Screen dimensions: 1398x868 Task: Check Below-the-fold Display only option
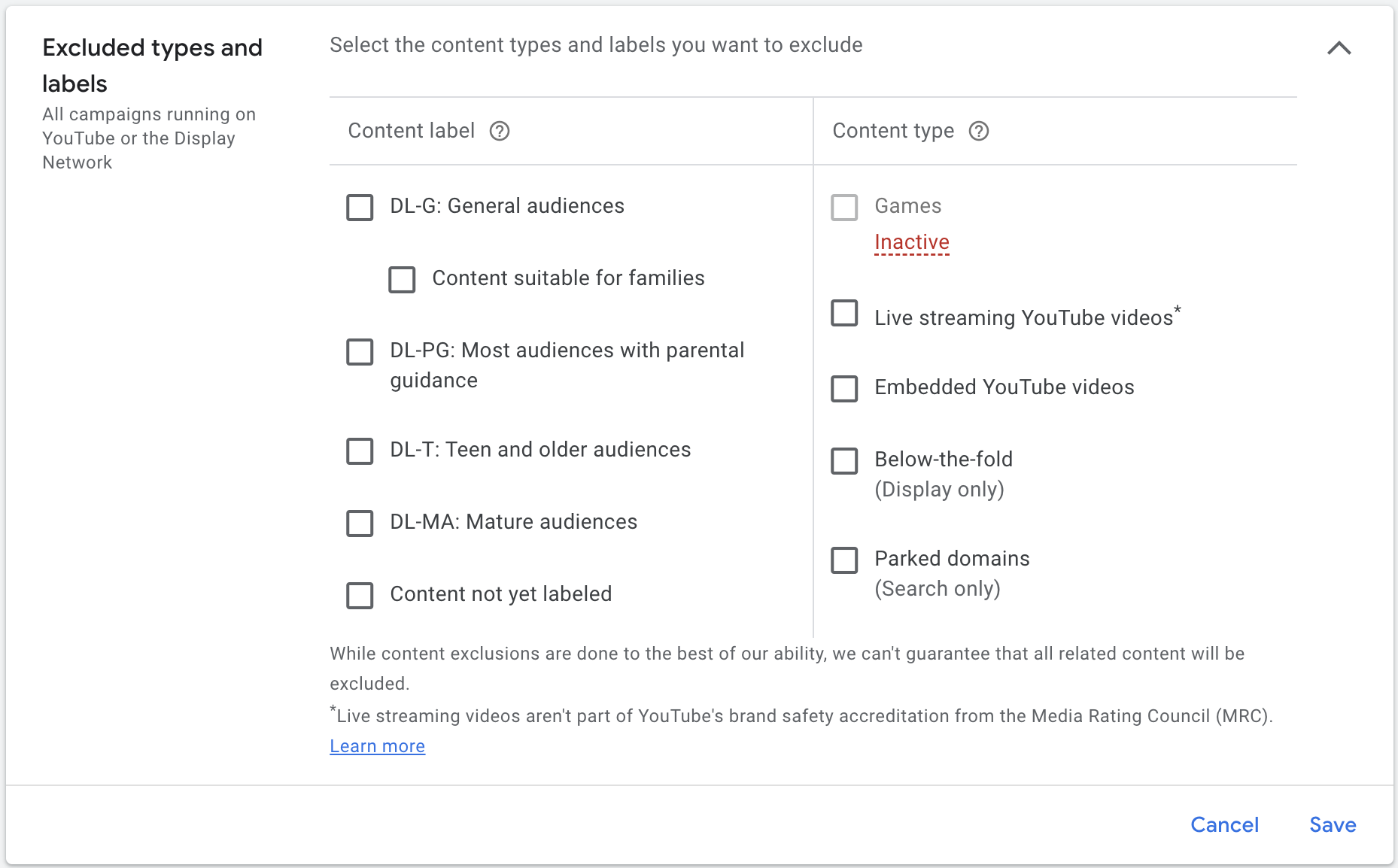coord(844,461)
